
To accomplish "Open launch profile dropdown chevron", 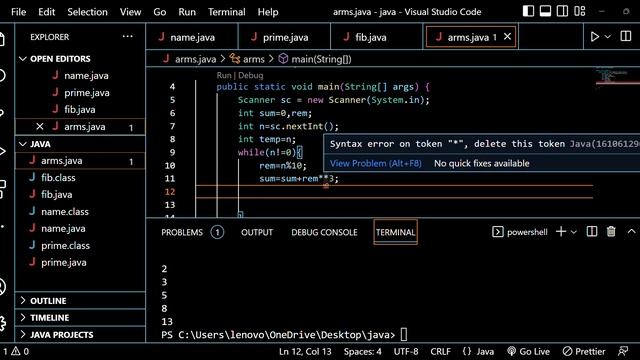I will point(573,232).
